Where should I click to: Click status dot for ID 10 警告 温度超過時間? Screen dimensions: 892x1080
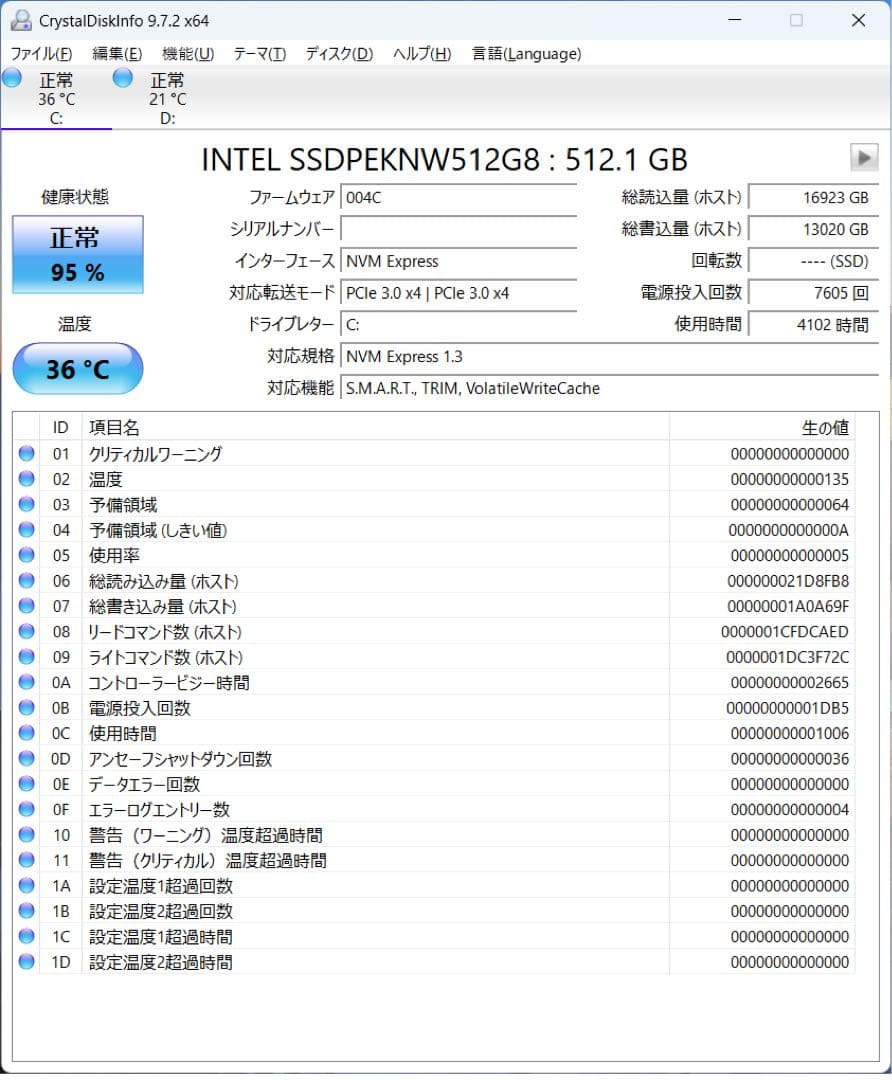click(27, 835)
